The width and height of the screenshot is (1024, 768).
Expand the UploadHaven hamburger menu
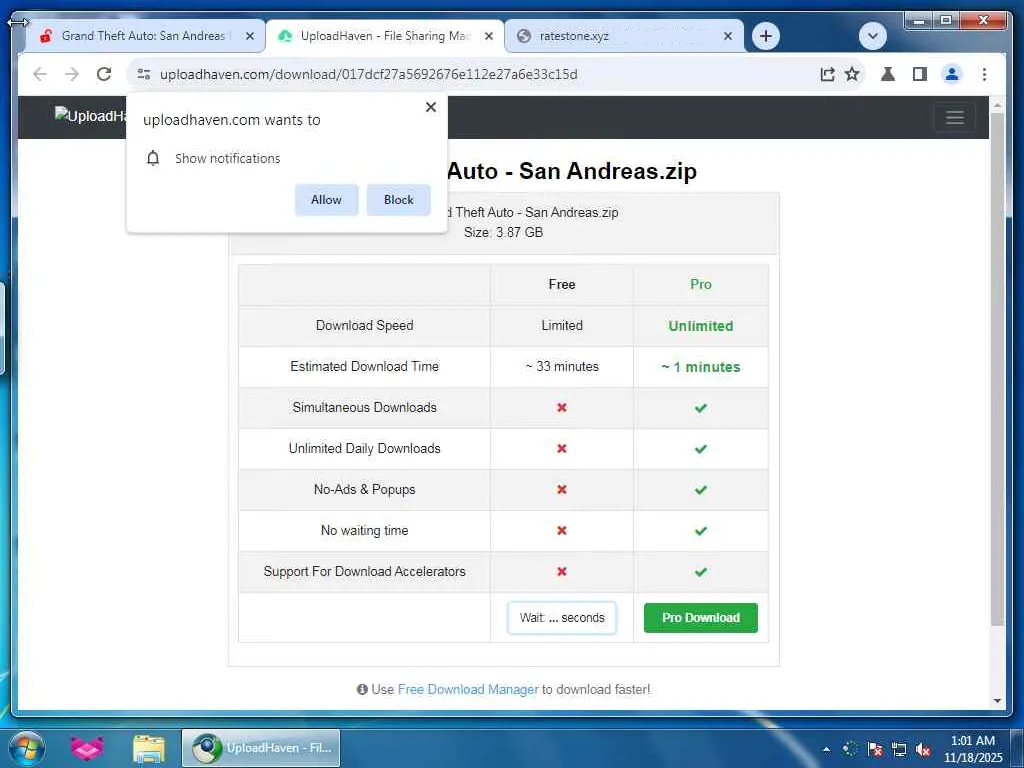(x=955, y=118)
